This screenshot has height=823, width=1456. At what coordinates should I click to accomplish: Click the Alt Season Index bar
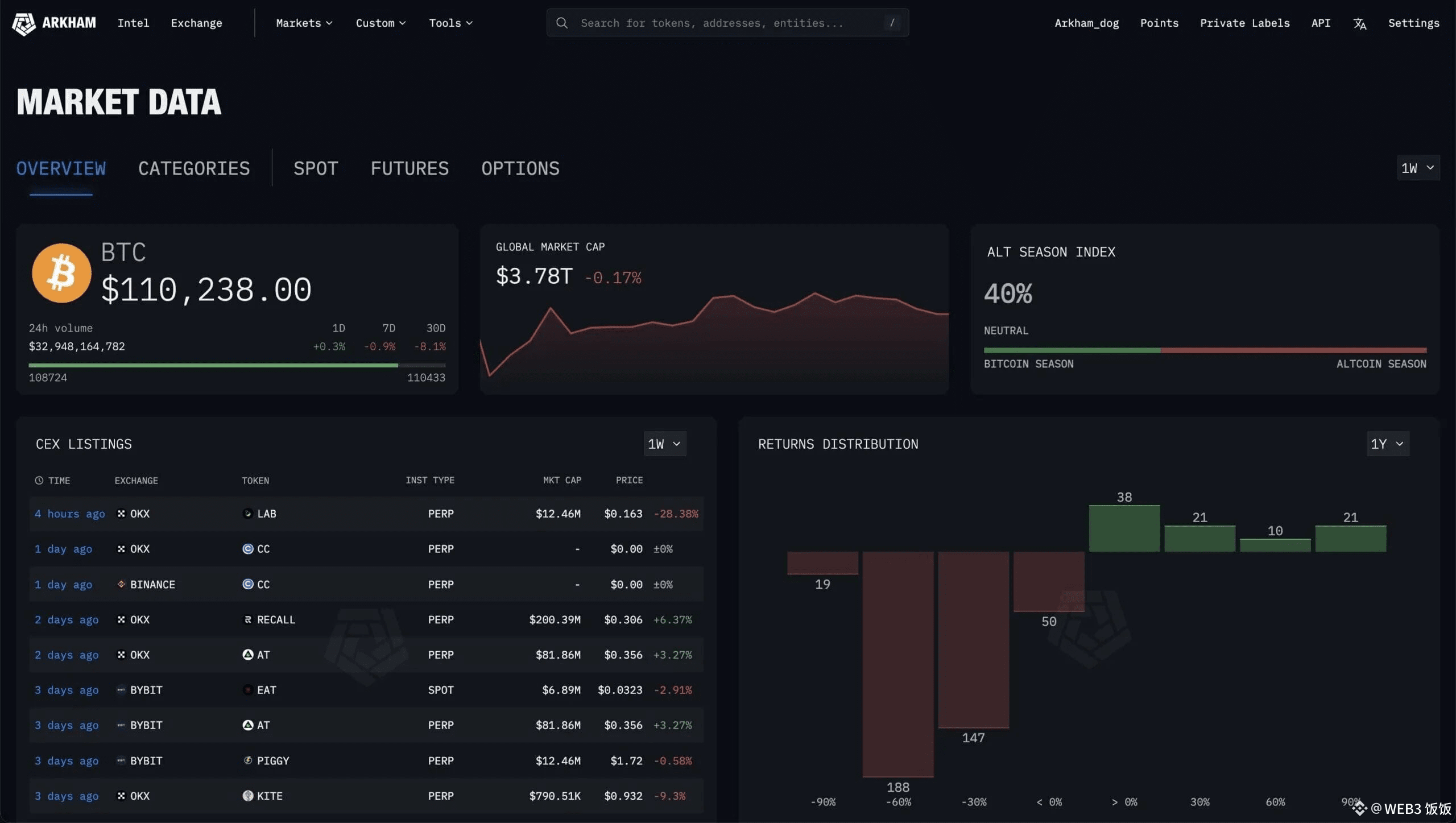tap(1205, 350)
